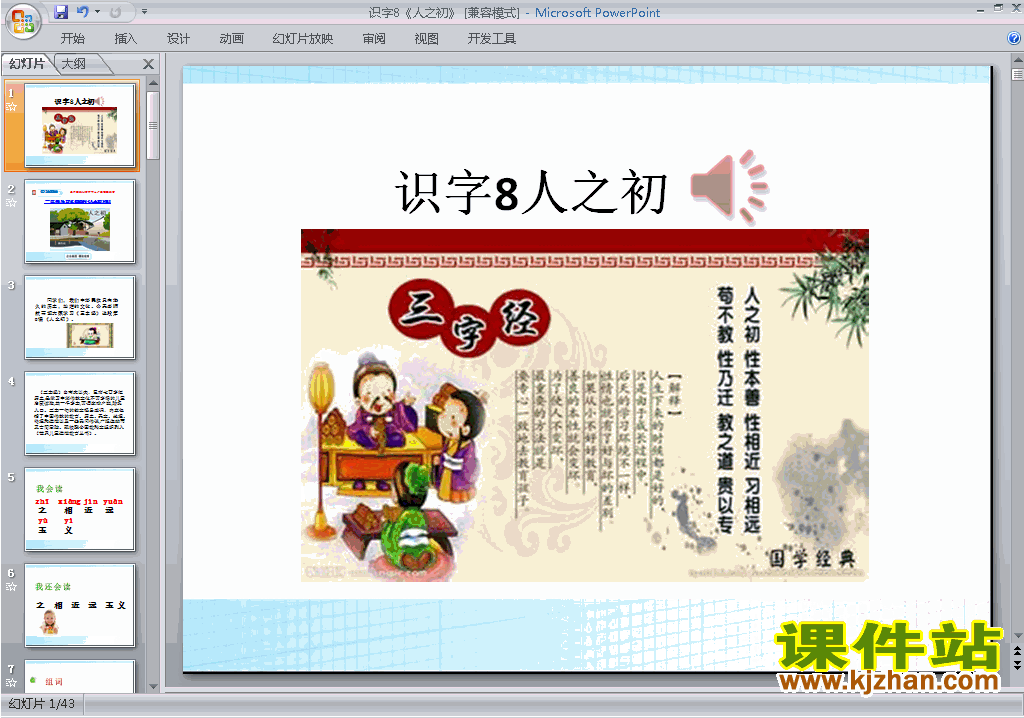
Task: Go to the previous slide with the double up arrow
Action: pos(1017,651)
